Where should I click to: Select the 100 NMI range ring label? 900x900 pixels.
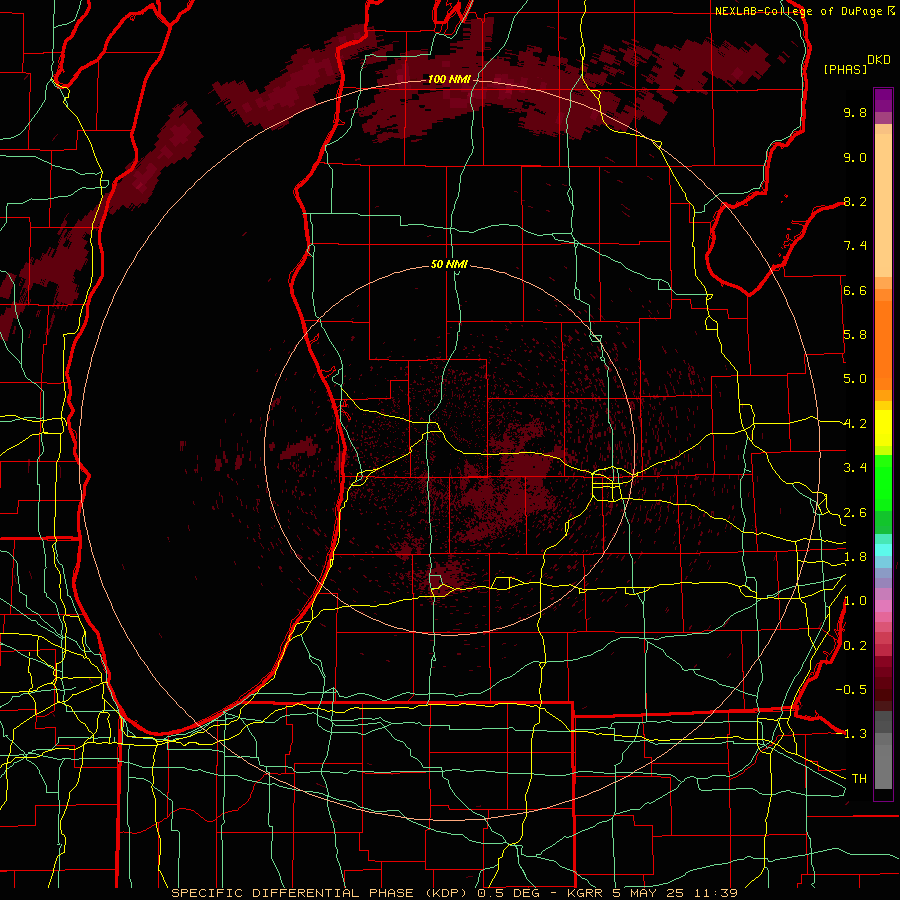[x=449, y=79]
